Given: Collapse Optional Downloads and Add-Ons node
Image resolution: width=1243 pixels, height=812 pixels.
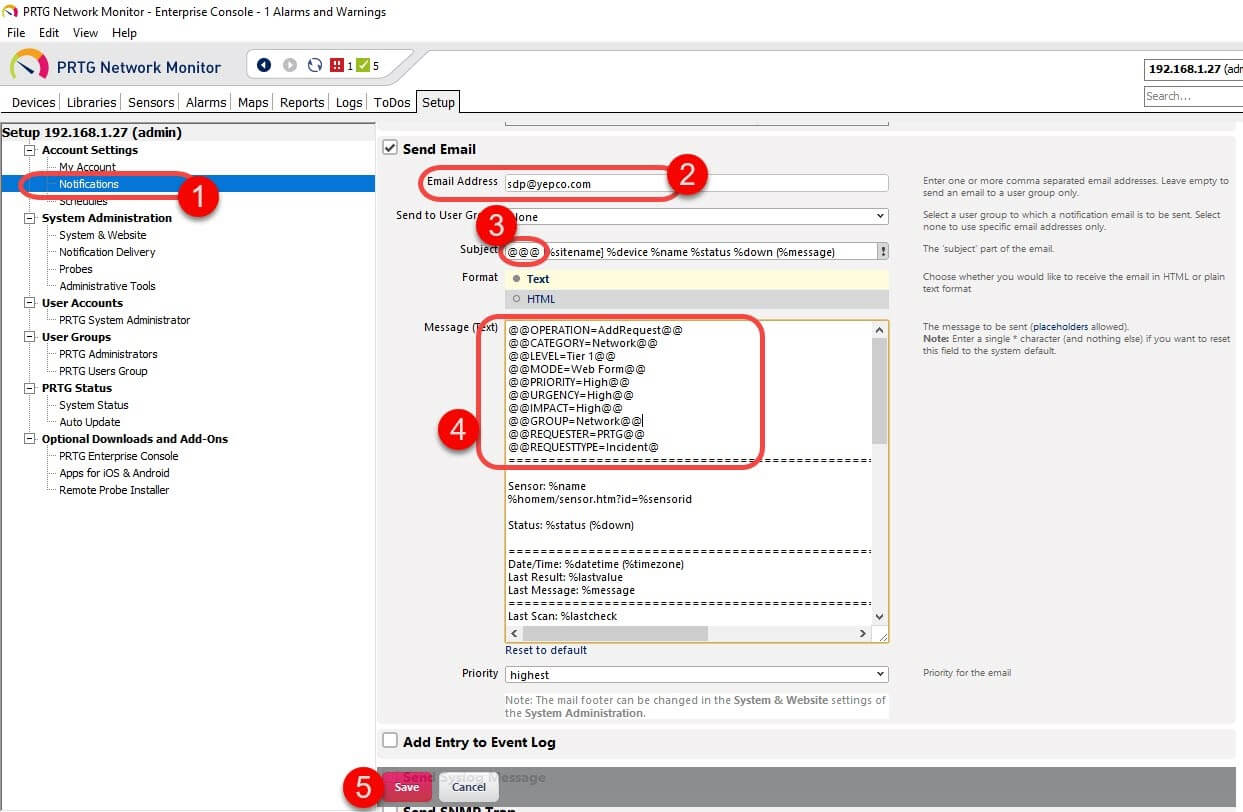Looking at the screenshot, I should click(30, 439).
